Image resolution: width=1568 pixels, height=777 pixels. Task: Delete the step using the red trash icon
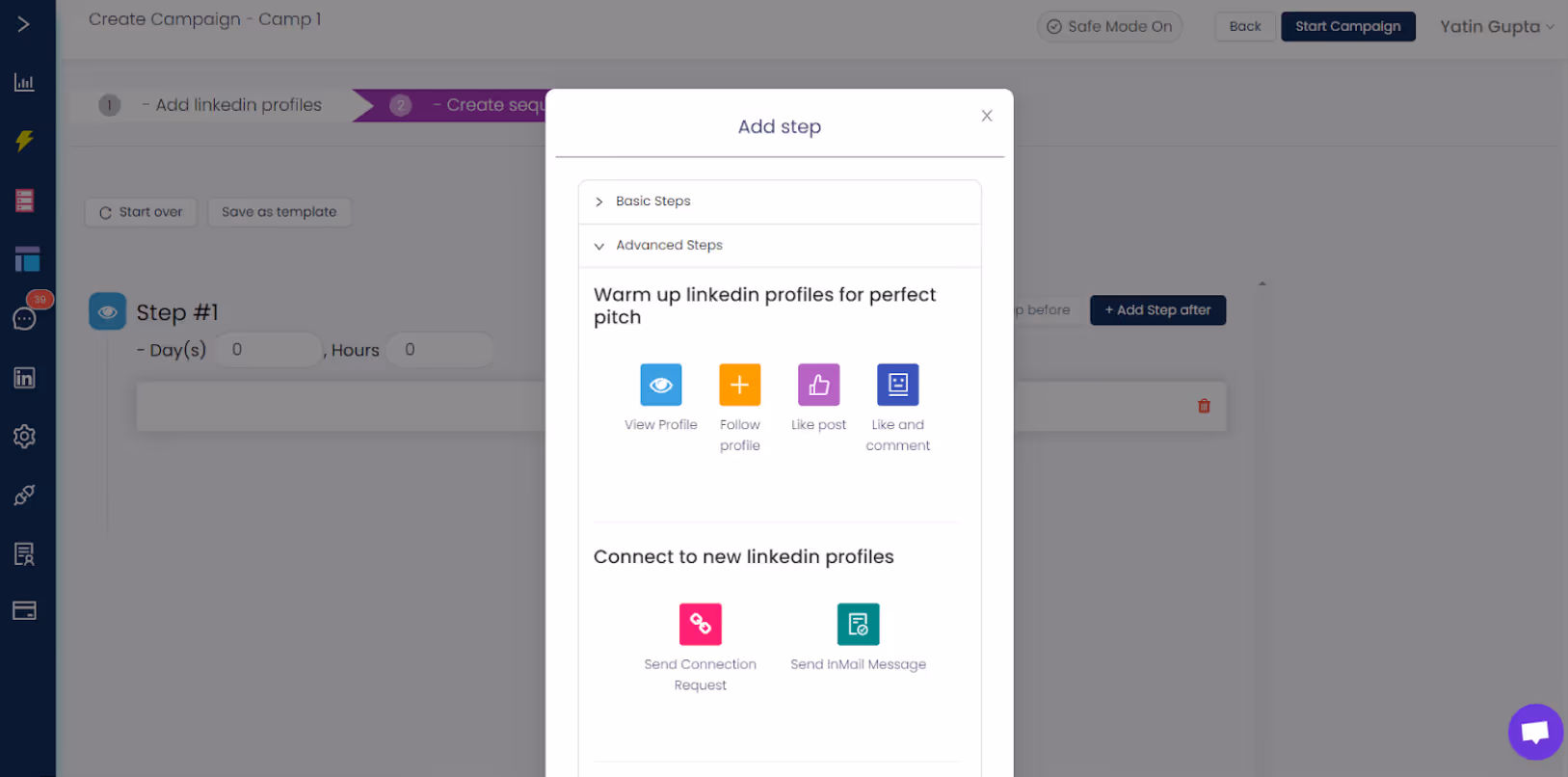1204,406
